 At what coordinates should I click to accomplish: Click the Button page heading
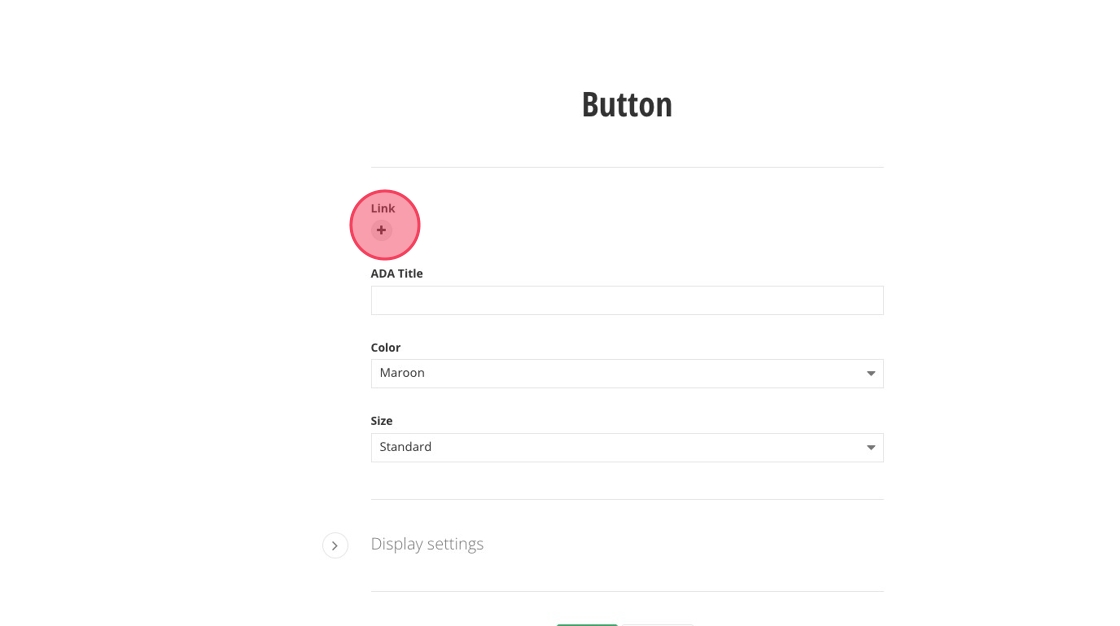click(627, 104)
